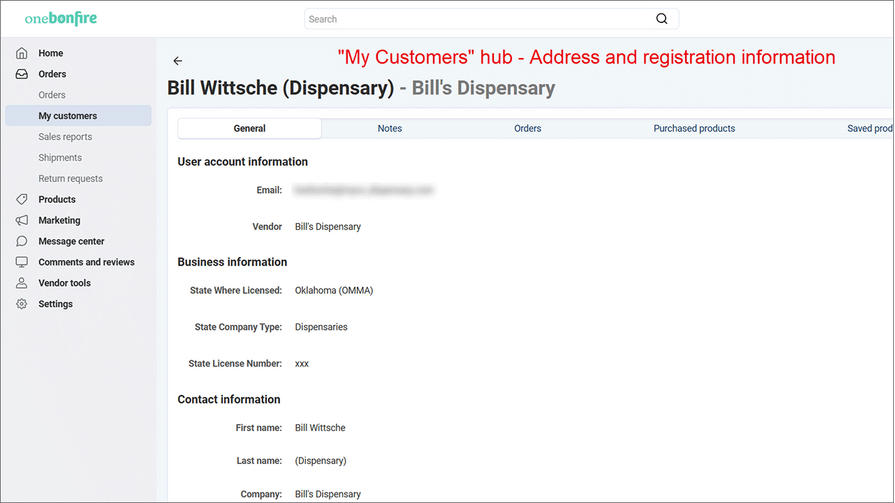Click into the Search input field

click(x=480, y=19)
